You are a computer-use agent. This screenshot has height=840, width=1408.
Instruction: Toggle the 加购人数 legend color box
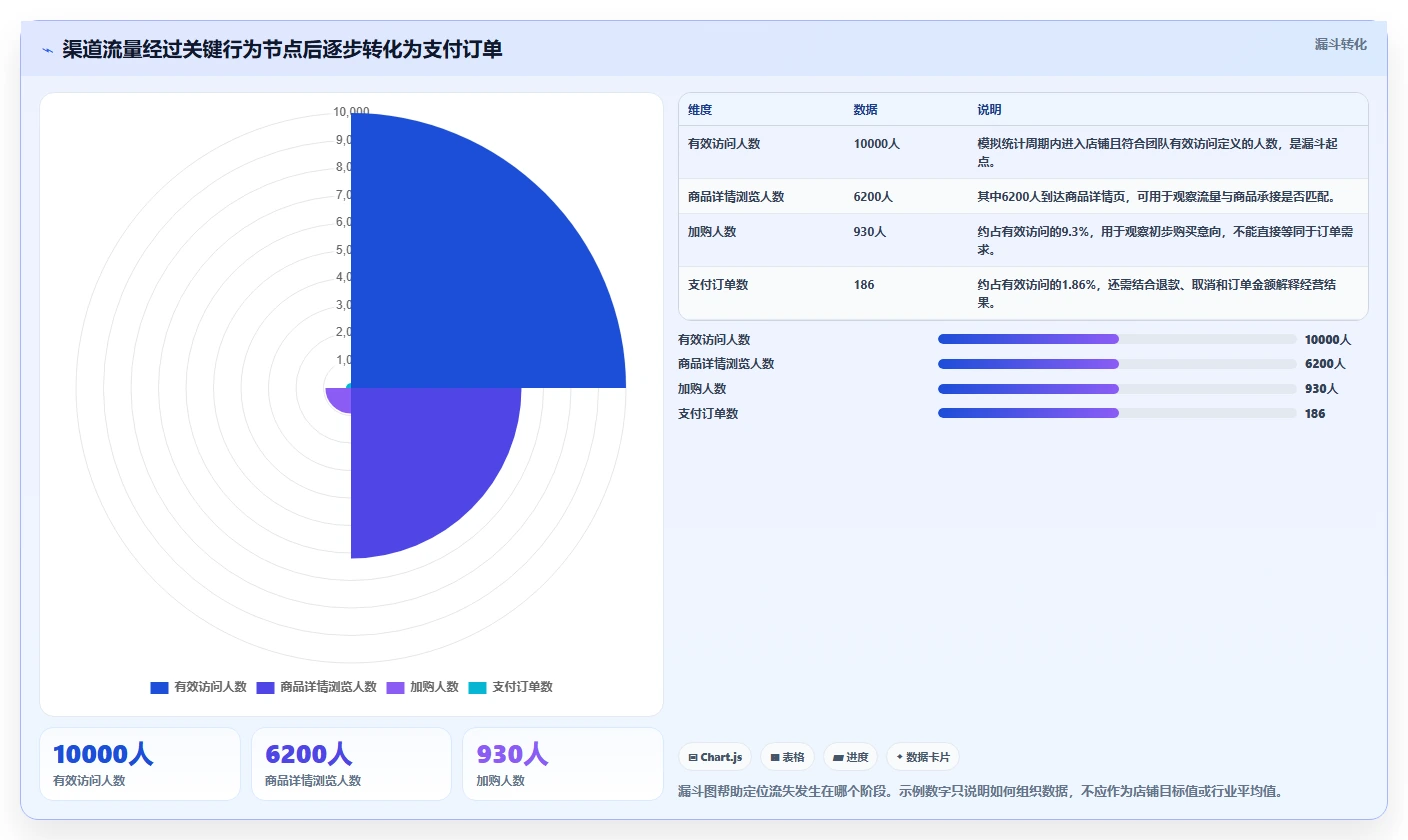point(395,687)
